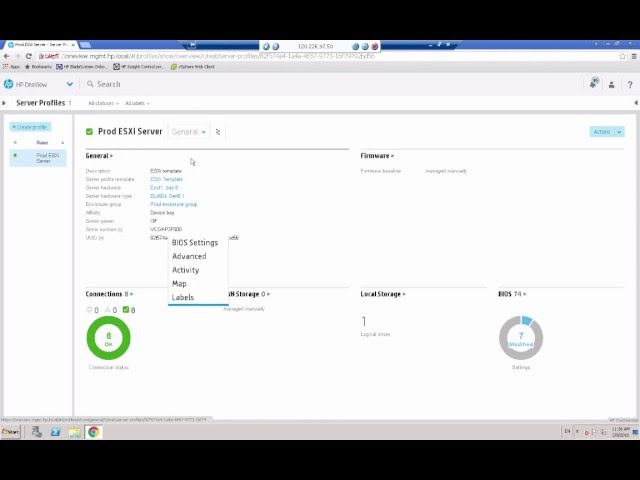Expand the left navigation pane arrow
This screenshot has width=640, height=480.
tap(4, 103)
